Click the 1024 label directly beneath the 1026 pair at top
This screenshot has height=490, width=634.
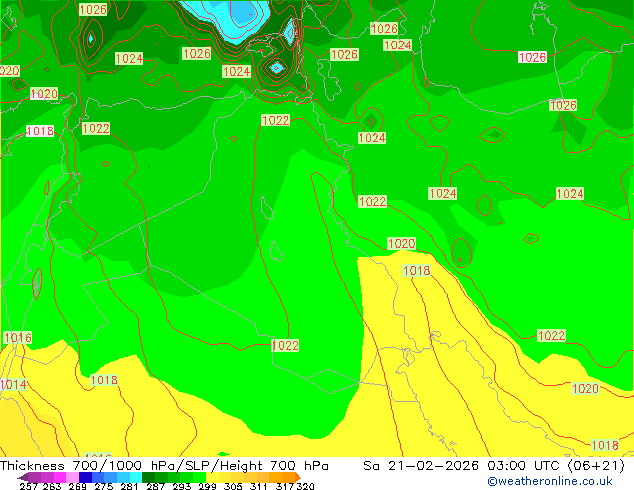[x=397, y=45]
